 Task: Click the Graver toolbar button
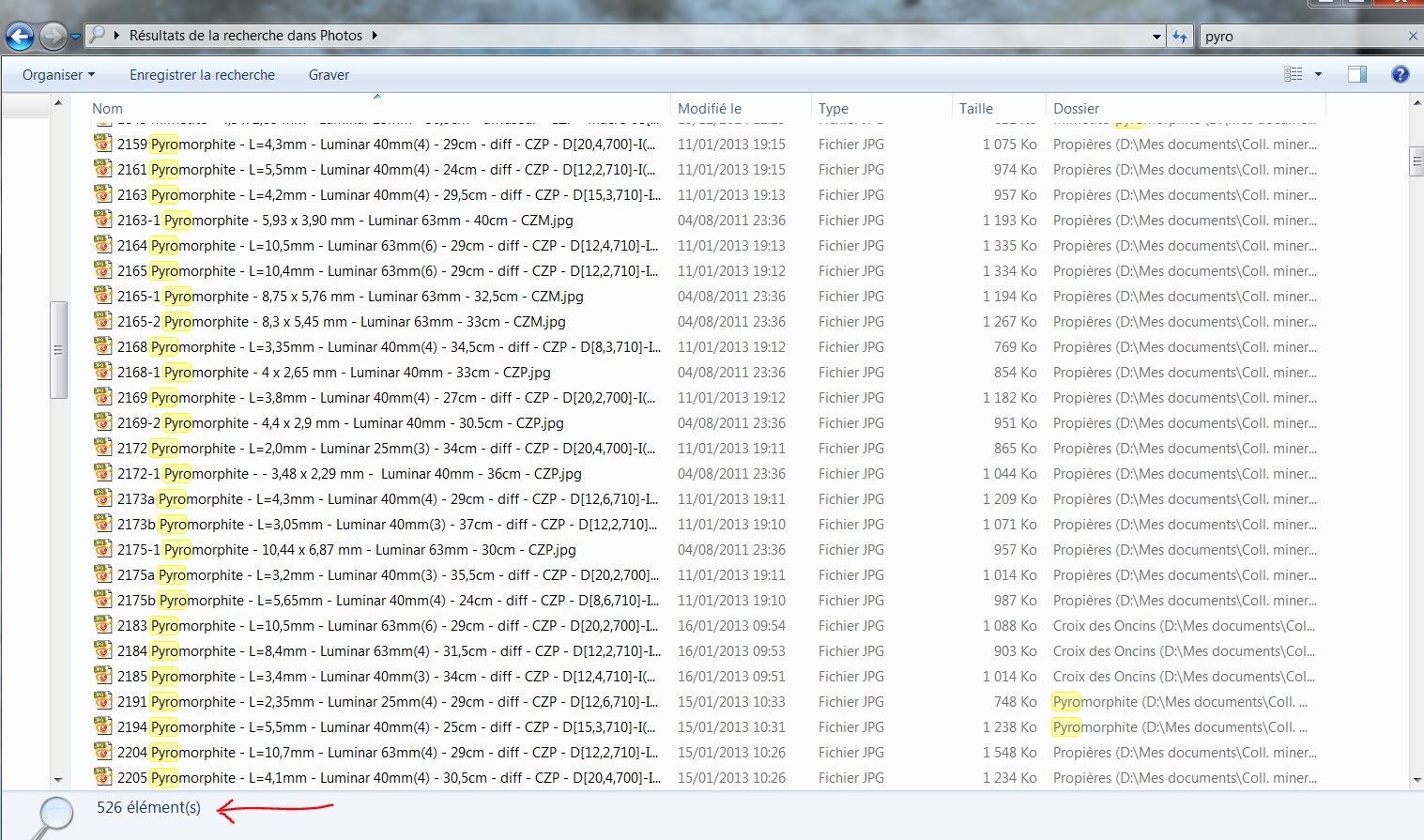click(x=329, y=75)
